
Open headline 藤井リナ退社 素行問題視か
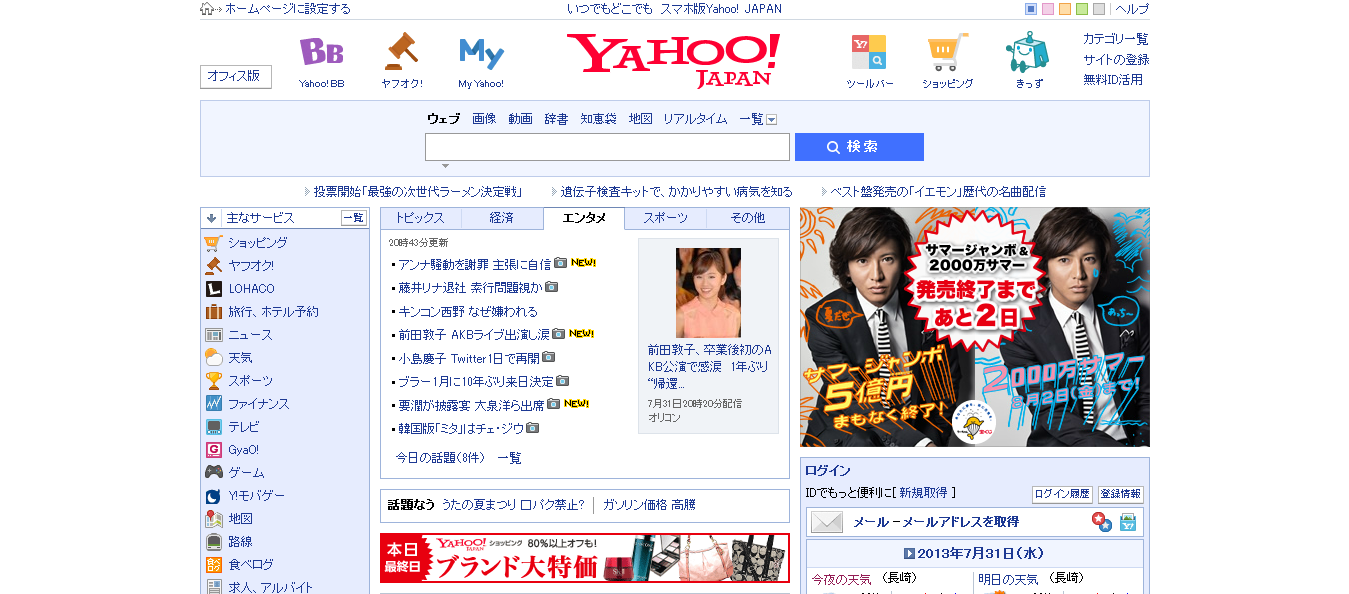tap(470, 287)
